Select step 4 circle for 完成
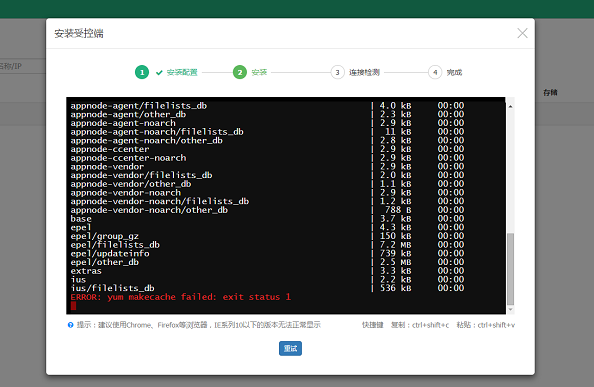The height and width of the screenshot is (387, 594). coord(435,72)
